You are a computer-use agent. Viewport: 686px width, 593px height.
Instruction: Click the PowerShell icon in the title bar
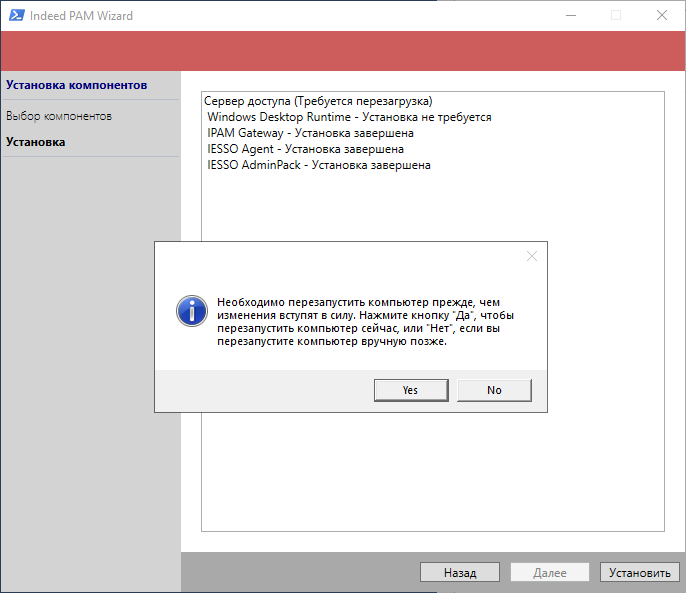(x=14, y=16)
